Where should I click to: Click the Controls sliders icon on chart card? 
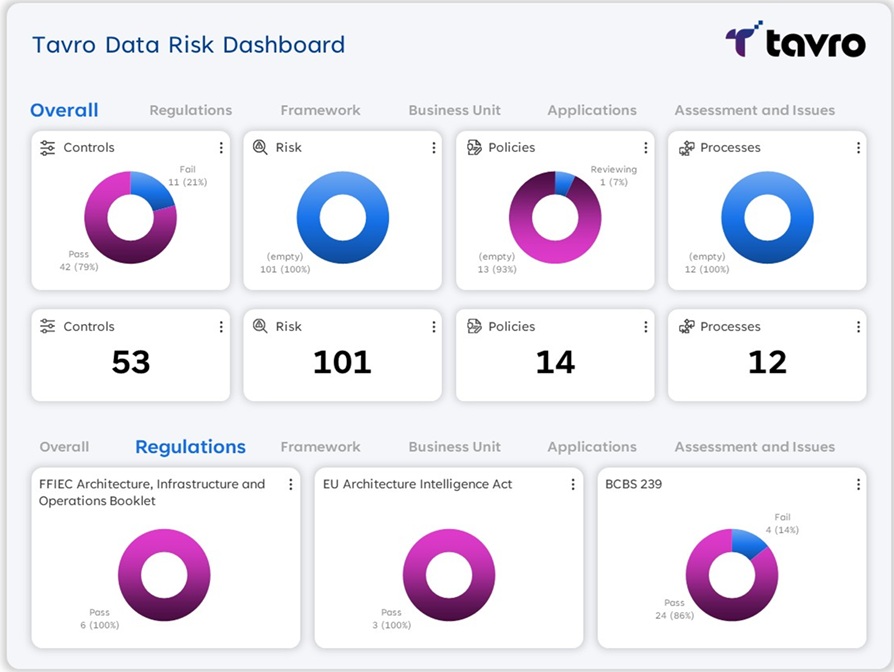coord(48,148)
